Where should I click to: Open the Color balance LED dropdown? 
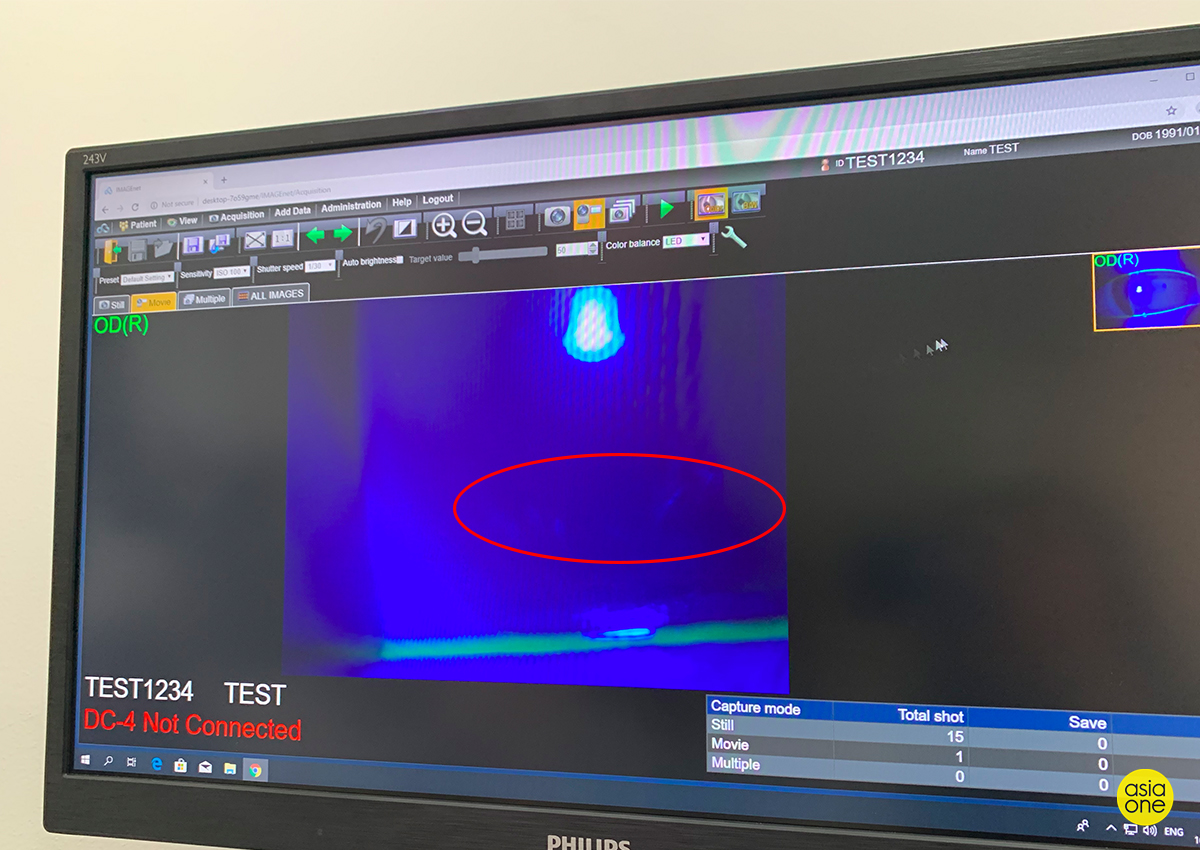686,241
